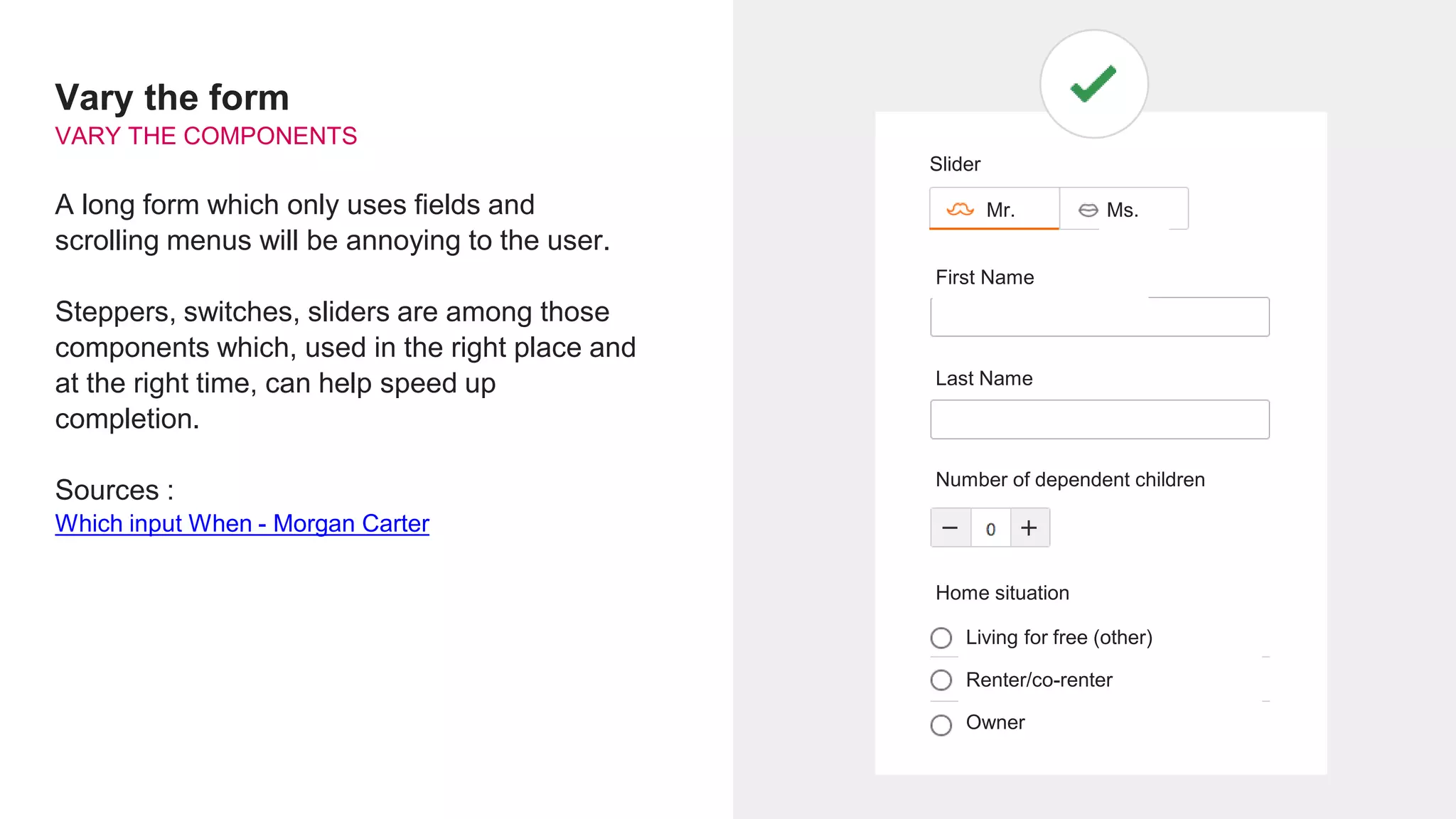Open the Which input When - Morgan Carter link
1456x819 pixels.
pos(242,523)
